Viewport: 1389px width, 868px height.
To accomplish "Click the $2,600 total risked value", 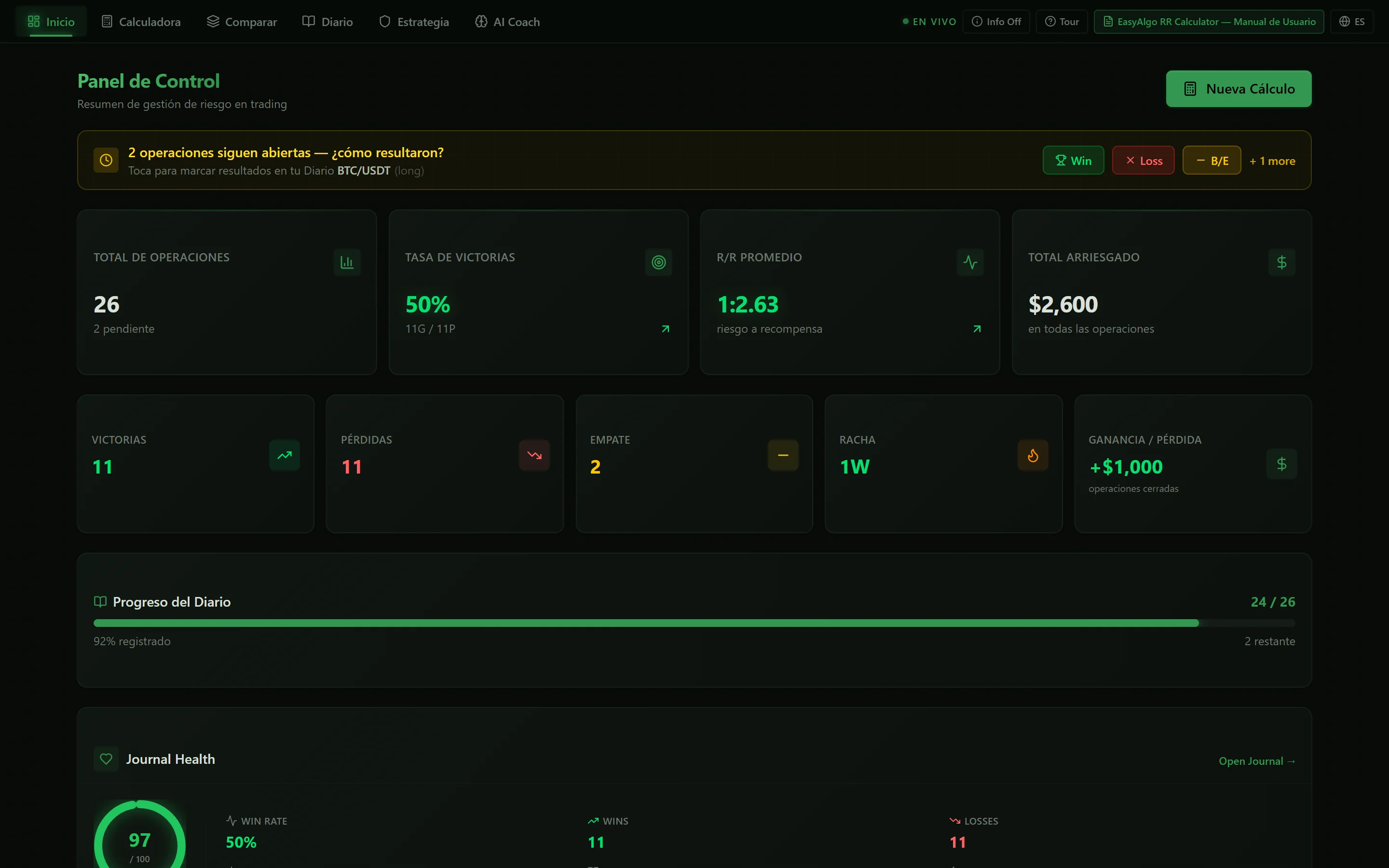I will [1063, 305].
